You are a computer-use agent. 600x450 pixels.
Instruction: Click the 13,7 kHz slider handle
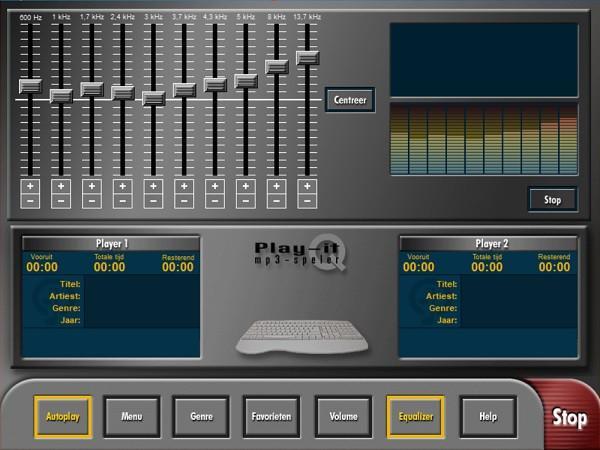click(308, 58)
